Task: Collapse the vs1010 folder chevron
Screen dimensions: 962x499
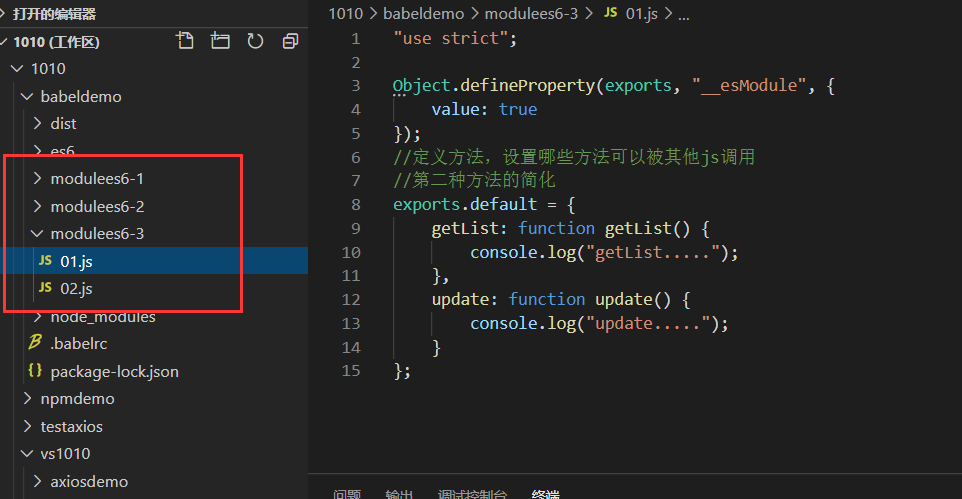Action: [x=27, y=454]
